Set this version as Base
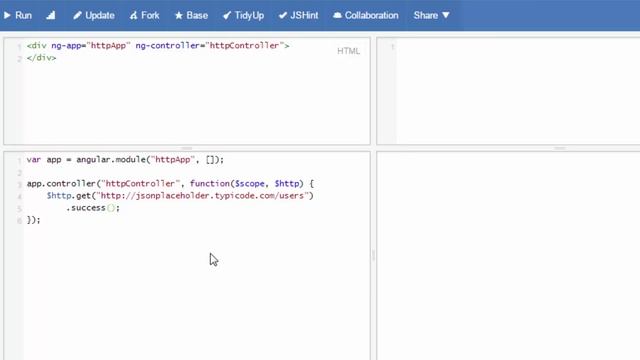Viewport: 640px width, 360px height. (x=191, y=16)
